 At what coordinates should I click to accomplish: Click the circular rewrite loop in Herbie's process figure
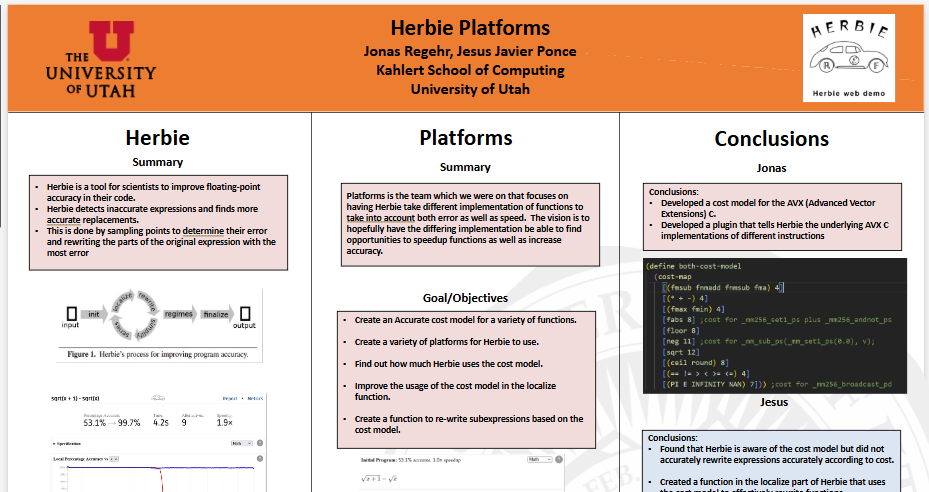click(x=134, y=314)
